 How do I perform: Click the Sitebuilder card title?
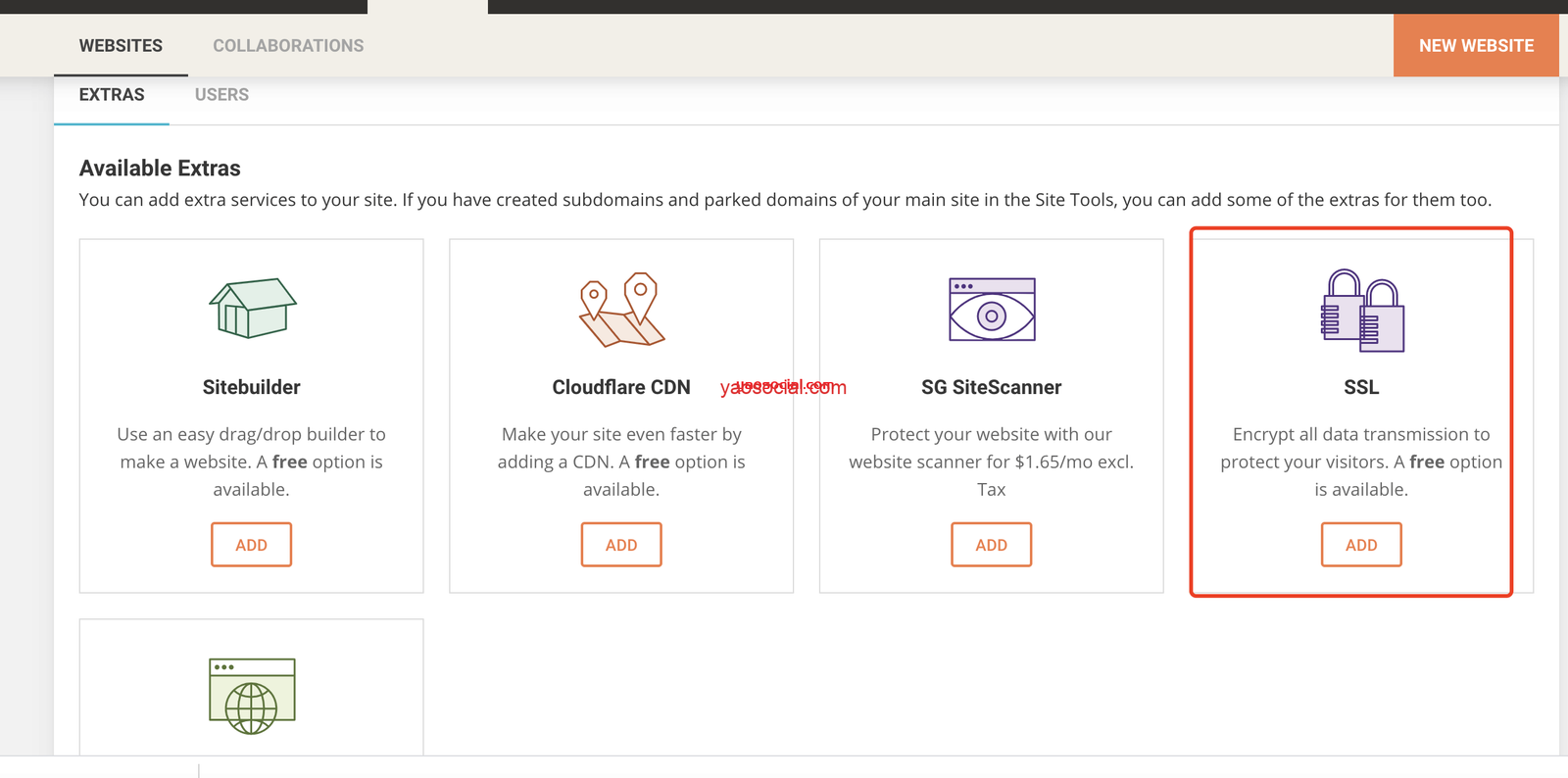pos(251,387)
